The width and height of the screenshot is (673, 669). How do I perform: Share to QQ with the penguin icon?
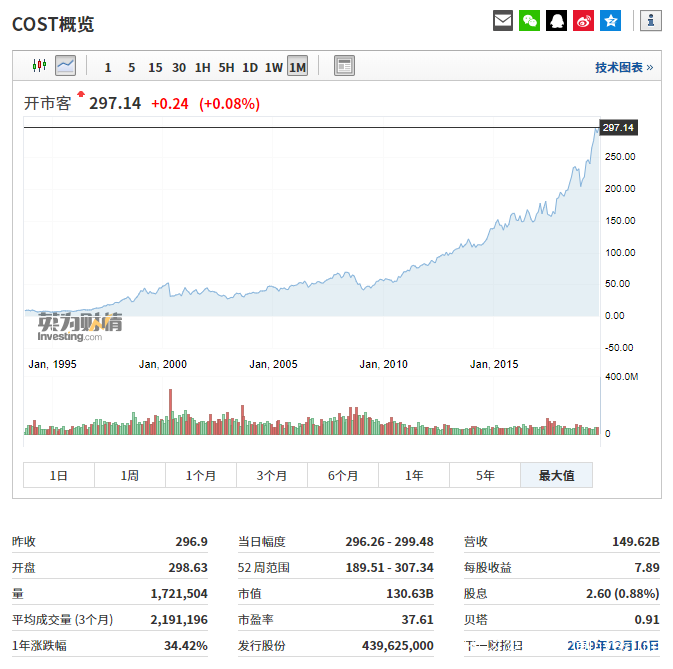pyautogui.click(x=556, y=21)
